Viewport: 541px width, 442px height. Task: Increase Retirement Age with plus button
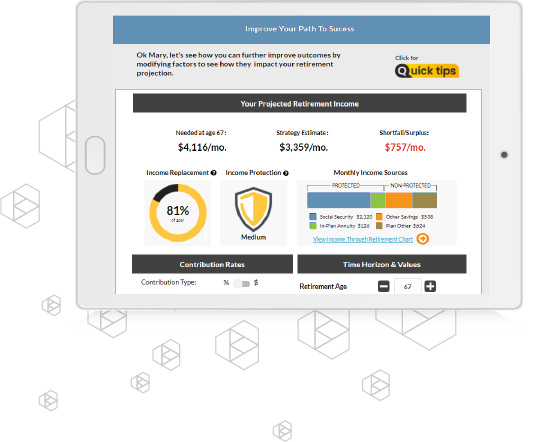[430, 286]
